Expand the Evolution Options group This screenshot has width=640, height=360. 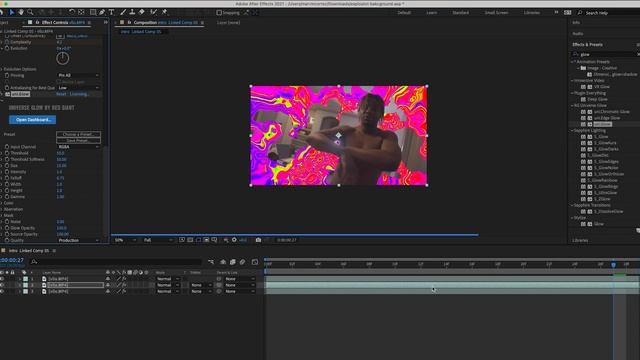[2, 69]
